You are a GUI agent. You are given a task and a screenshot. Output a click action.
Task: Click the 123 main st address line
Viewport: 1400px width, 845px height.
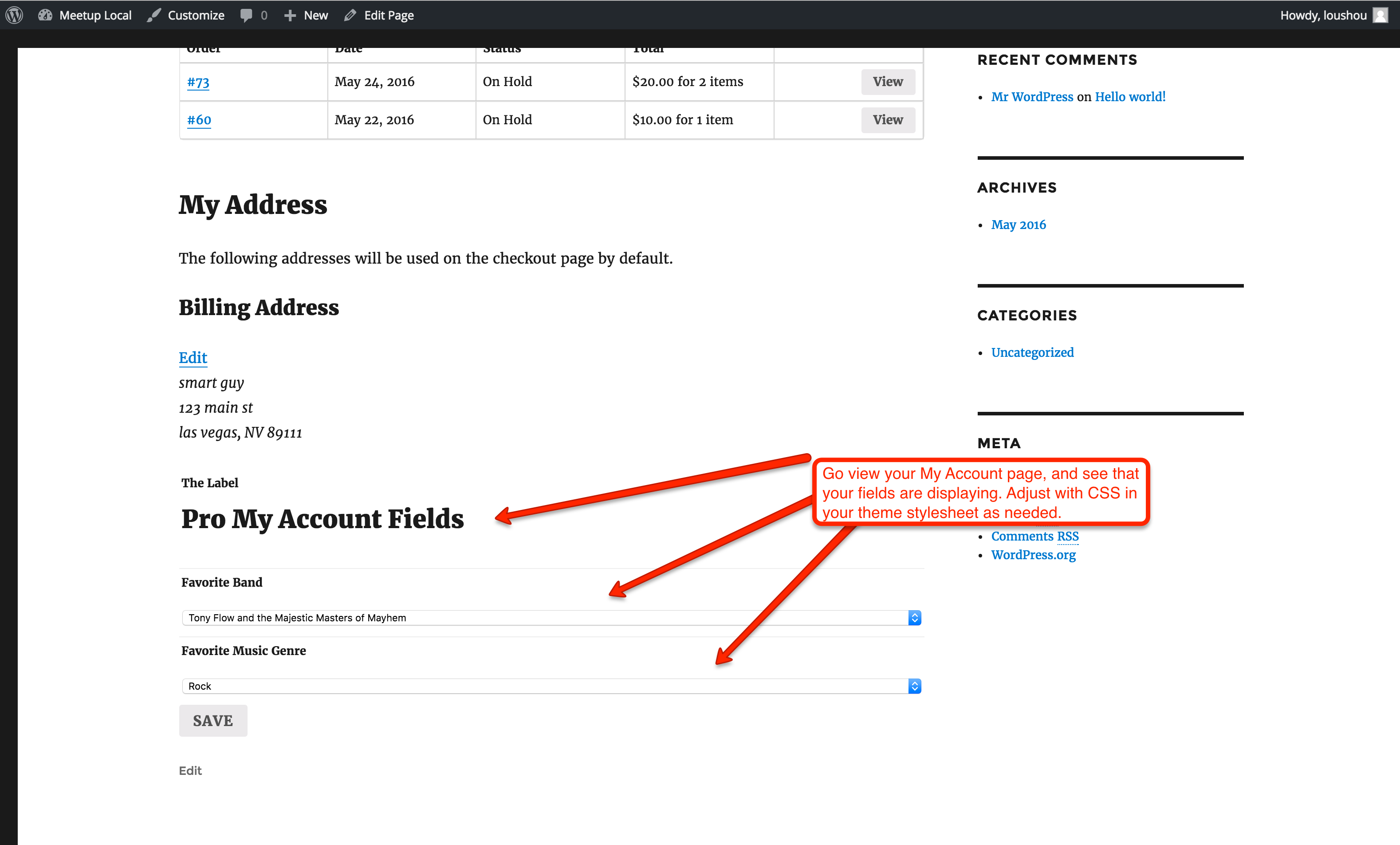(x=216, y=408)
